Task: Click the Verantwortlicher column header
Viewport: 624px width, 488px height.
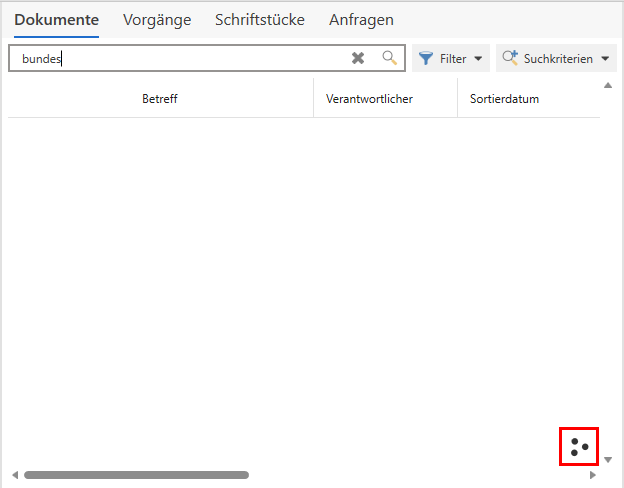Action: click(x=369, y=99)
